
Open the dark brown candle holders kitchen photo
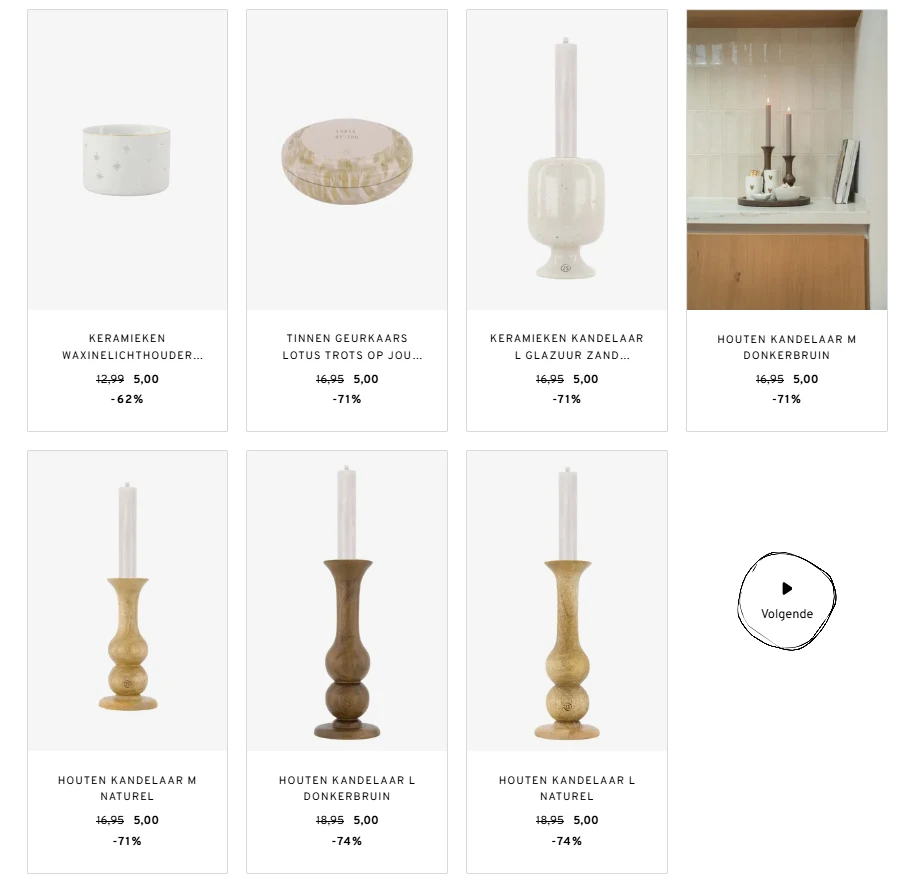click(x=787, y=160)
